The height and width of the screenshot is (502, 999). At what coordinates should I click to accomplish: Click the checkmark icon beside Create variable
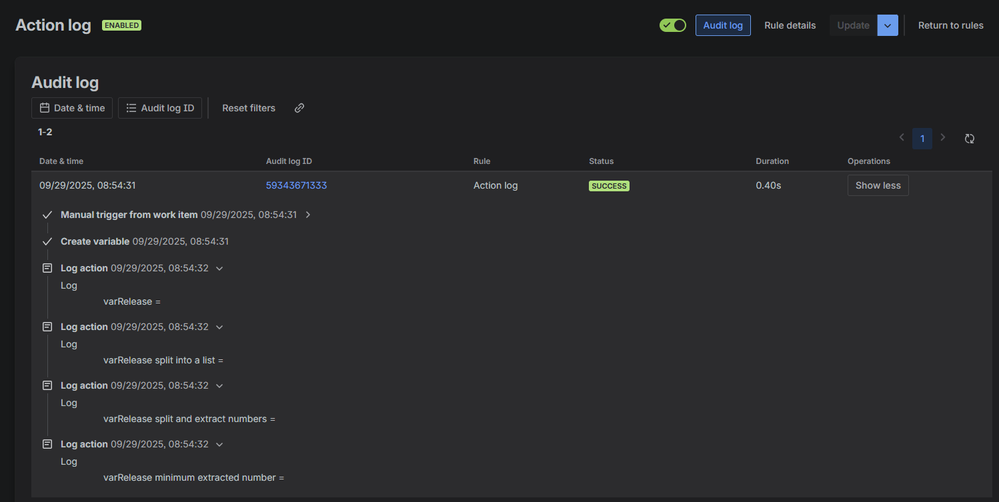[47, 242]
